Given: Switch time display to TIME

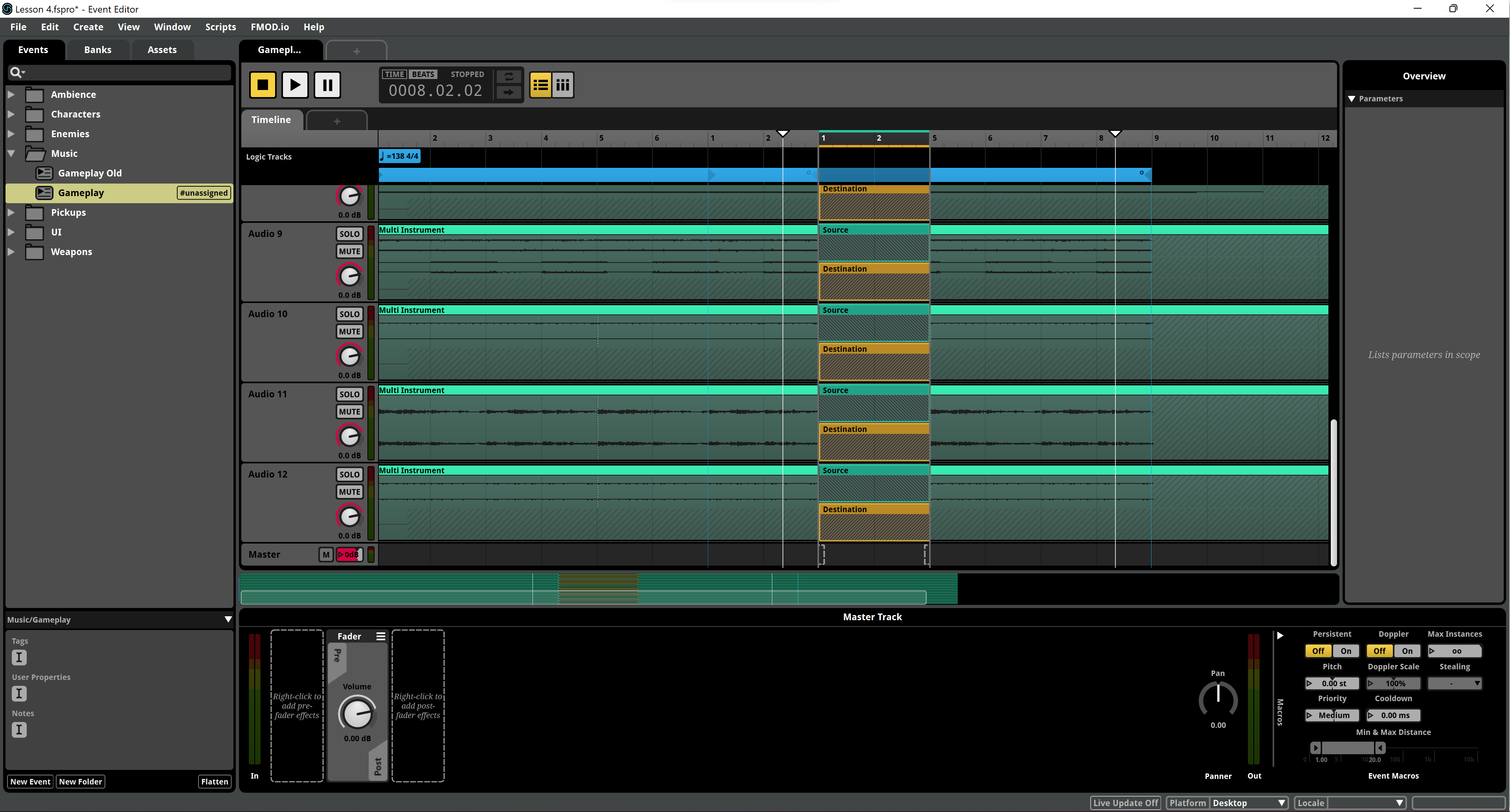Looking at the screenshot, I should click(395, 74).
